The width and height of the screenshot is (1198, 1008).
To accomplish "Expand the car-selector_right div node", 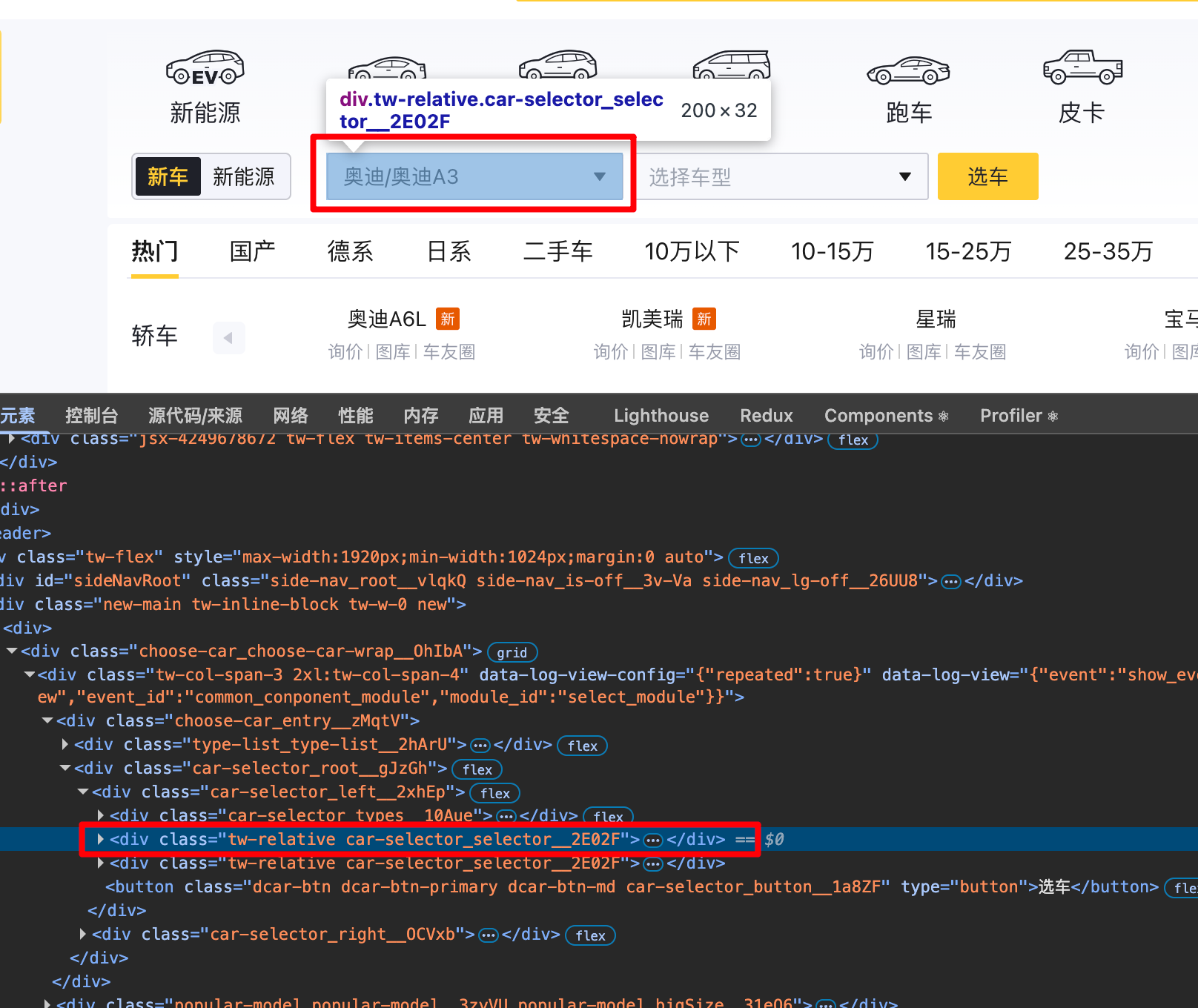I will (x=83, y=934).
